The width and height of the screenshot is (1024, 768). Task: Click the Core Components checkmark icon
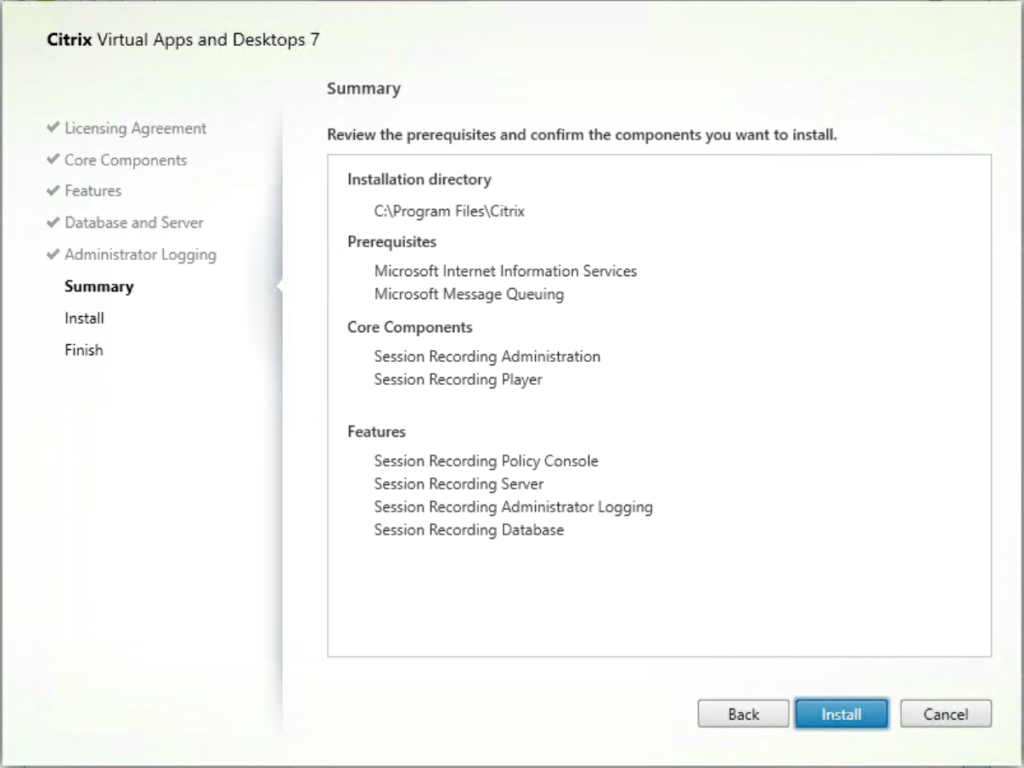click(x=53, y=159)
